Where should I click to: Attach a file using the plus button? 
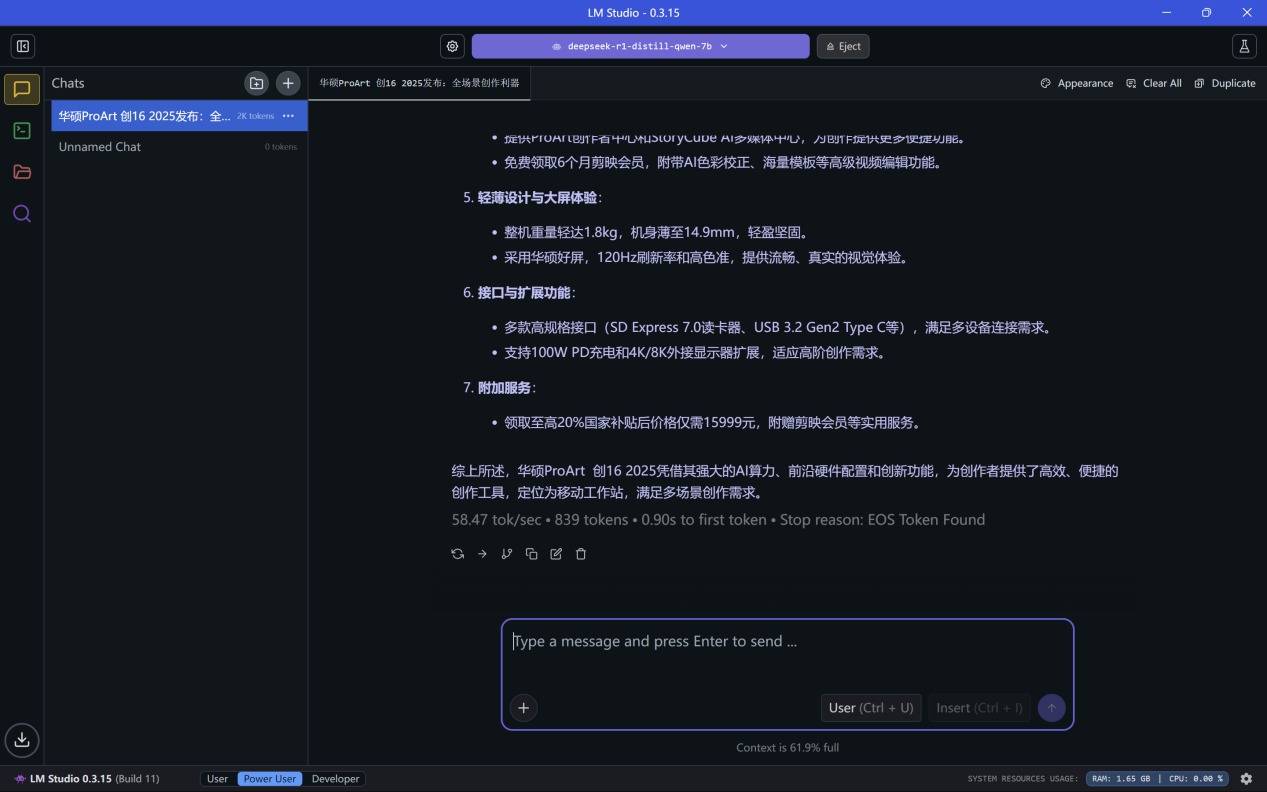[523, 708]
